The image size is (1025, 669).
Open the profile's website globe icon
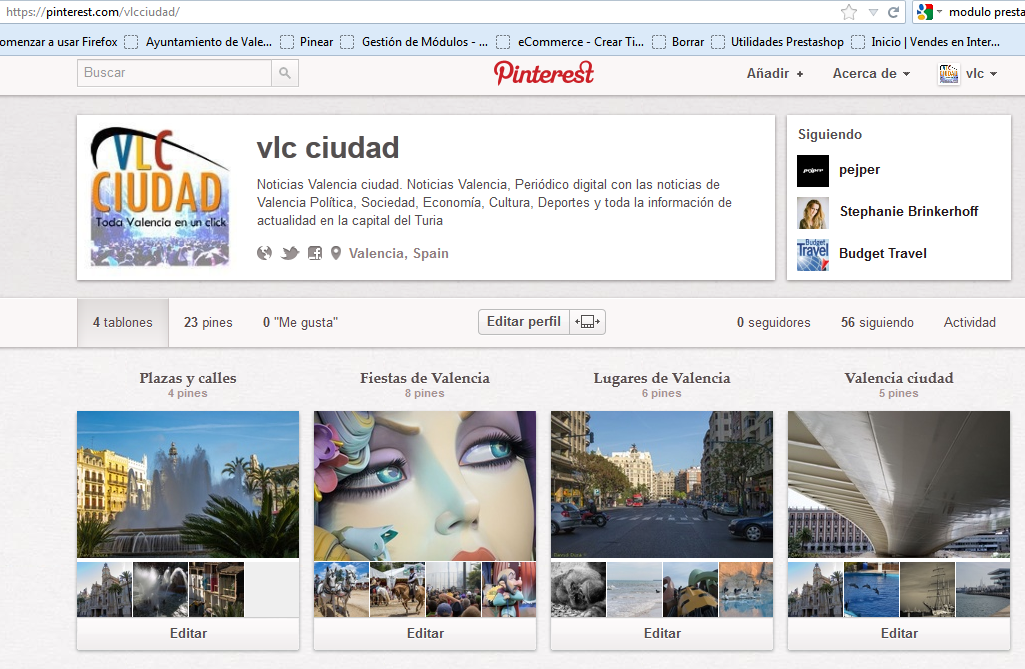(264, 253)
